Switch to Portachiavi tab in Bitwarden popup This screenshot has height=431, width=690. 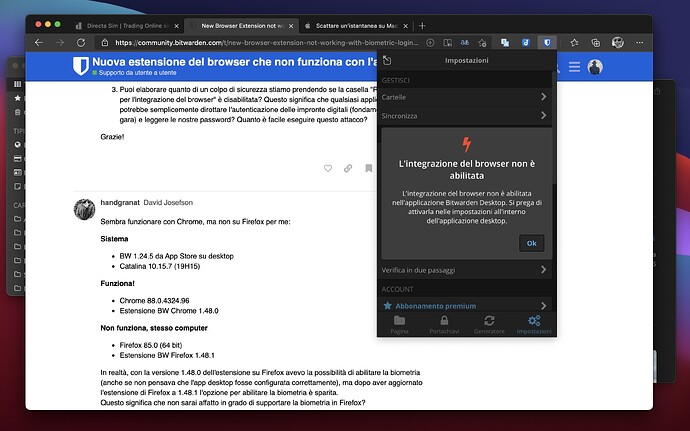click(444, 324)
